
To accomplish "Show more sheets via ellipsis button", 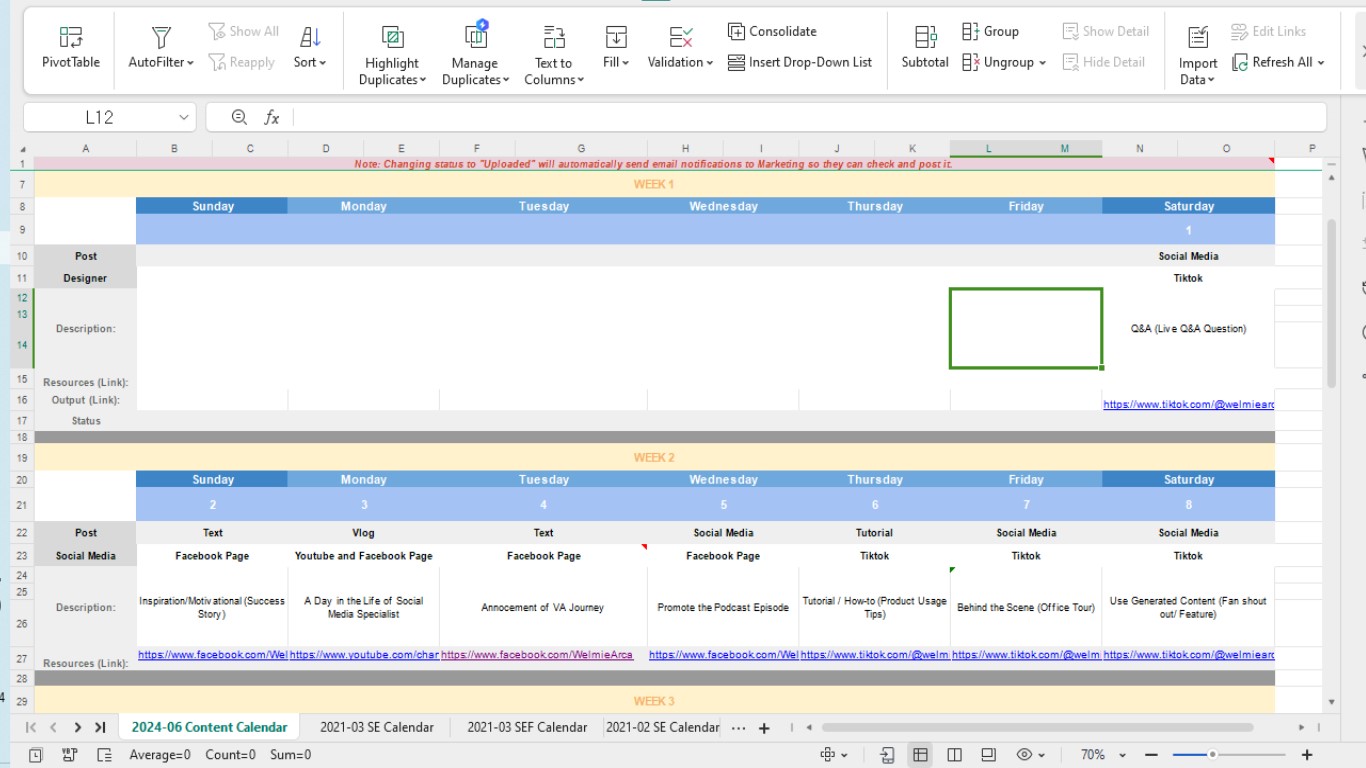I will click(738, 728).
